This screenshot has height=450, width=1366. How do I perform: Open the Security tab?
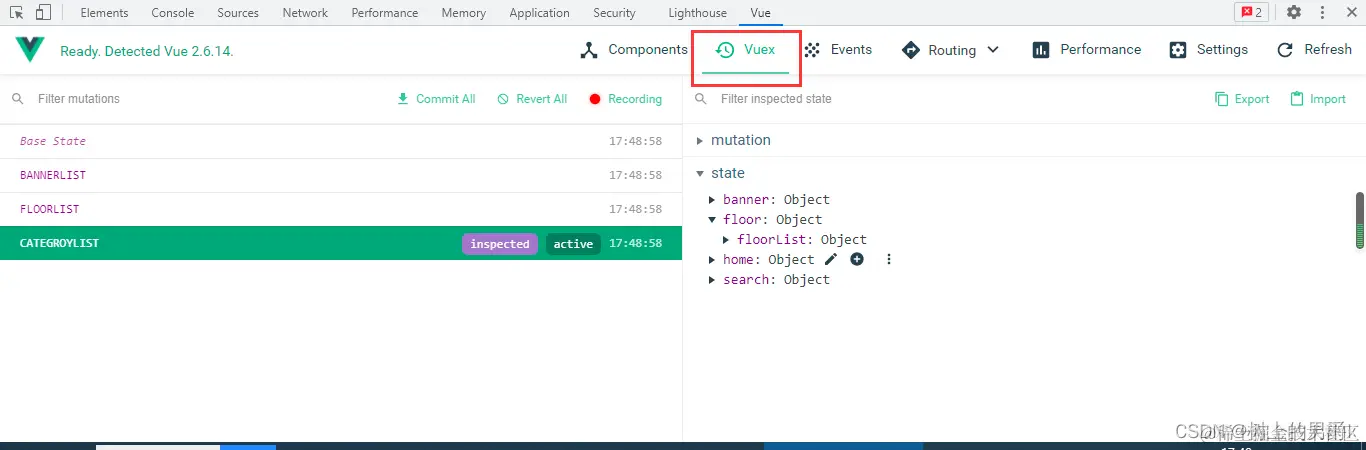[x=614, y=13]
